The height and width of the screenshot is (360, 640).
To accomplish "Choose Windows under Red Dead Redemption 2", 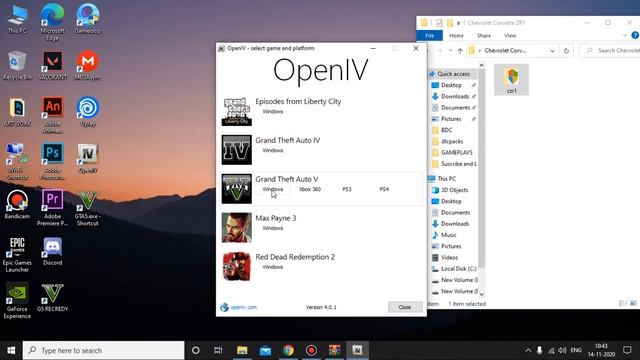I will click(x=273, y=267).
